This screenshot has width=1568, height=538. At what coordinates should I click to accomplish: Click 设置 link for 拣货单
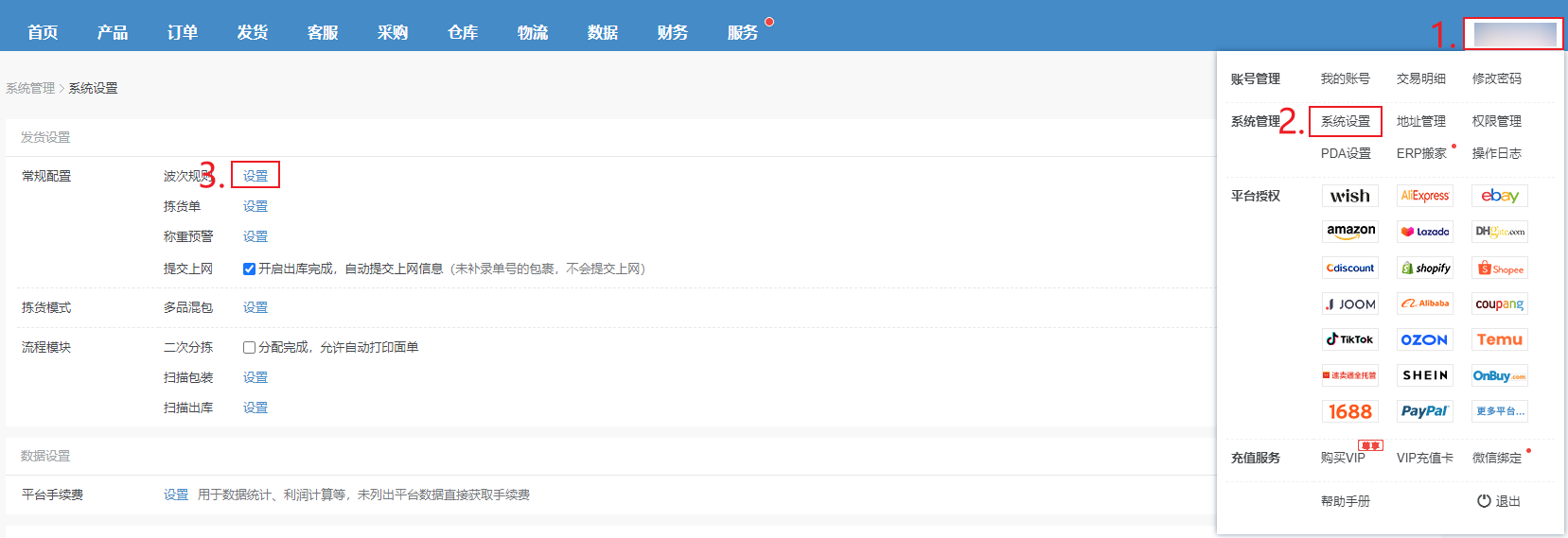[x=255, y=206]
